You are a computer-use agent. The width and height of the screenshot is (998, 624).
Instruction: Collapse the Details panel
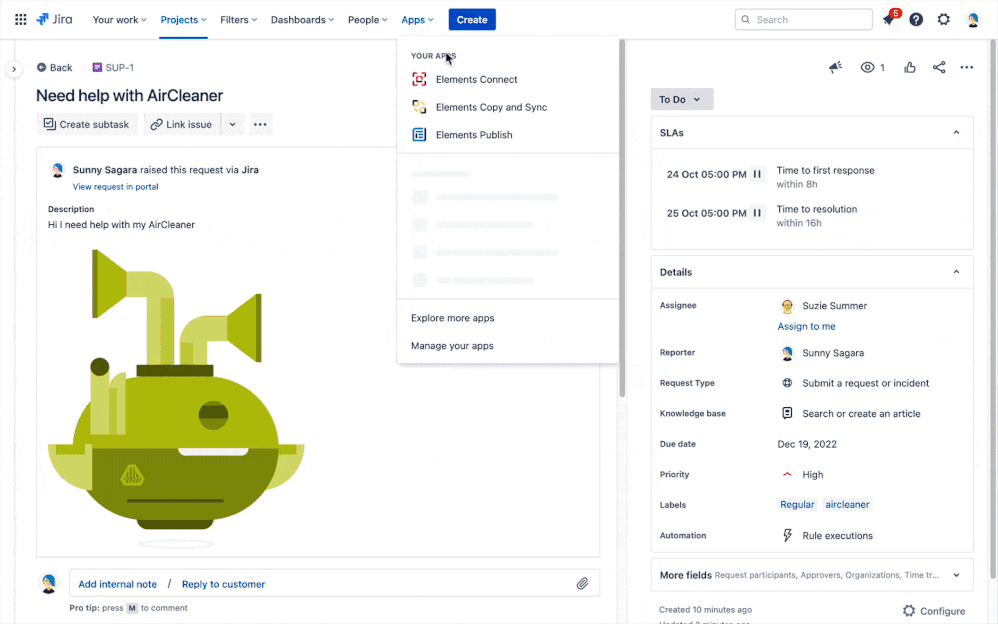956,272
